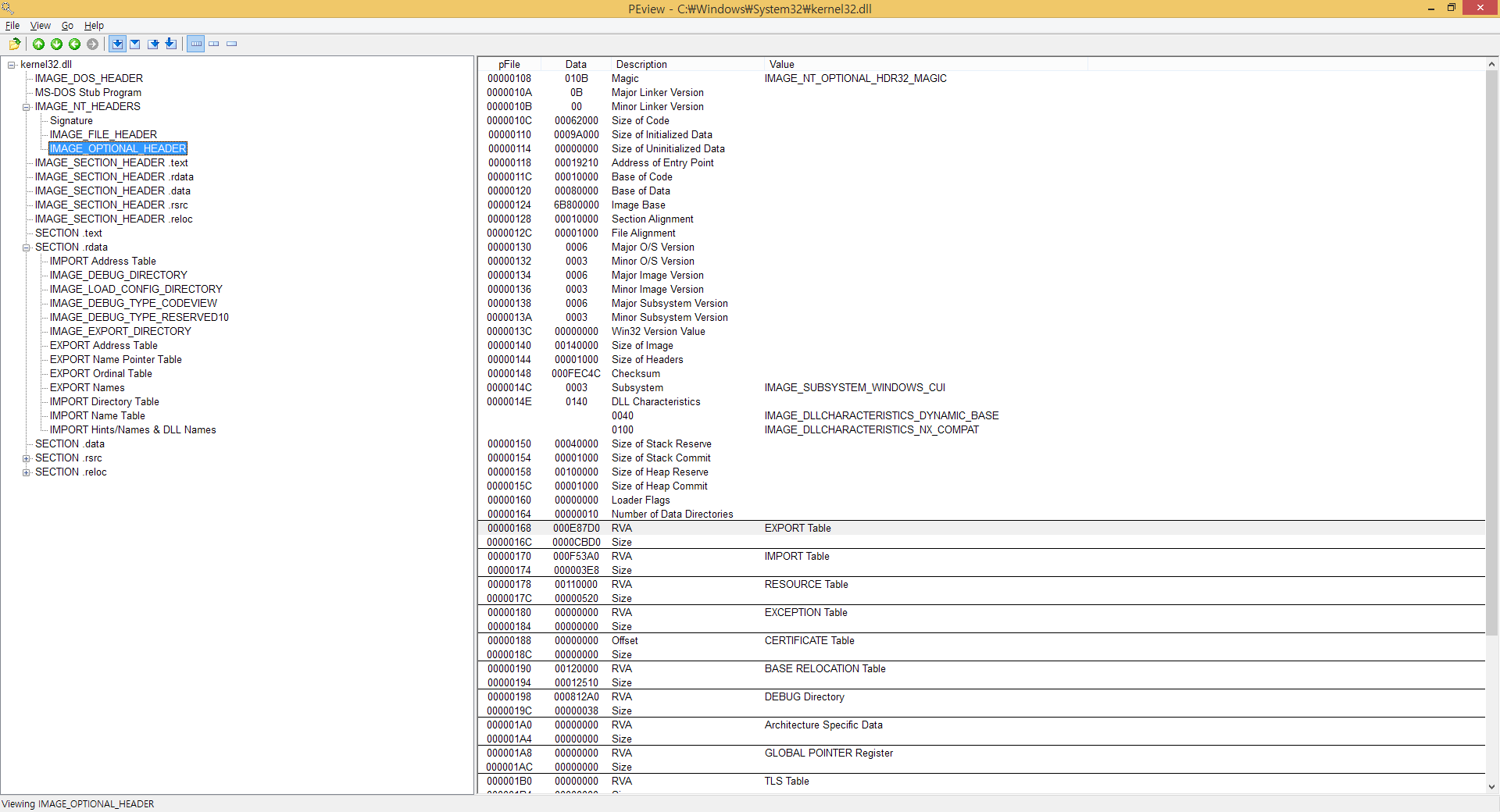The height and width of the screenshot is (812, 1500).
Task: Select the four-segment view width icon
Action: coord(196,44)
